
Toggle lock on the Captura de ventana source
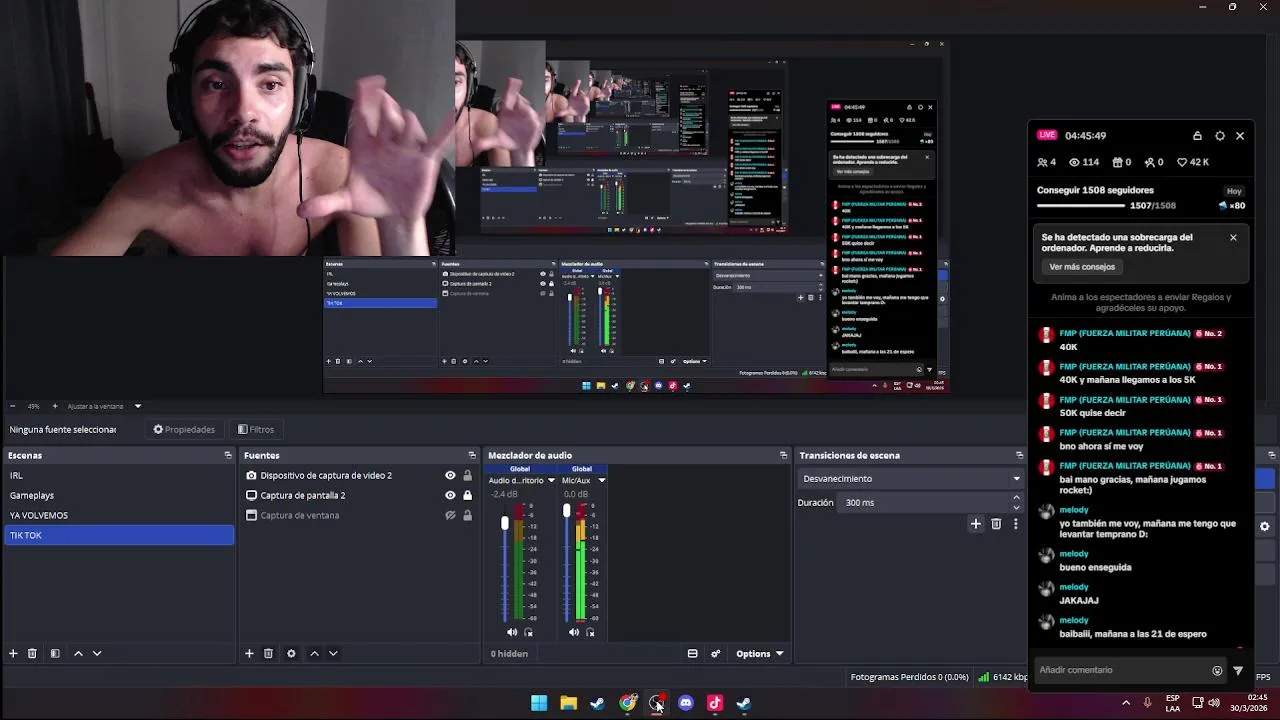[x=467, y=515]
